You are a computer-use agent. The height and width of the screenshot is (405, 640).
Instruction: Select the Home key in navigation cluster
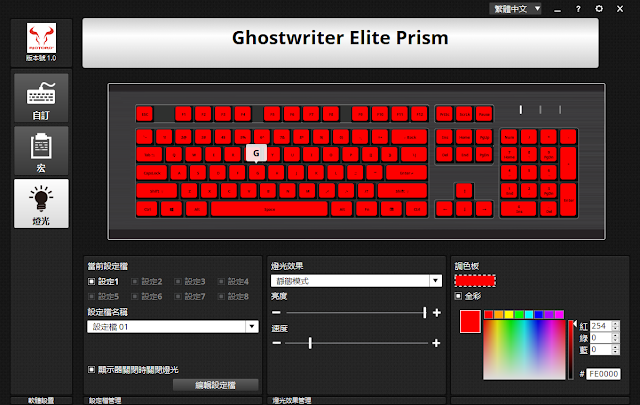(x=464, y=137)
